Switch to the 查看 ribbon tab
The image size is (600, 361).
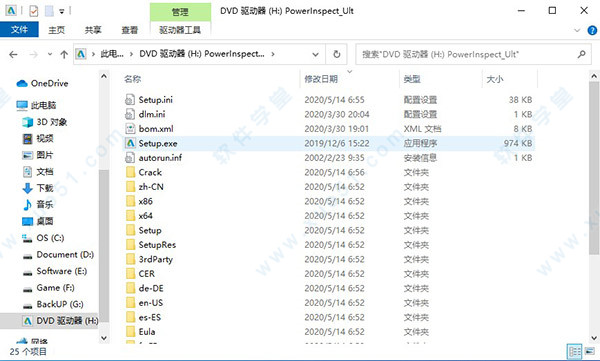click(x=129, y=30)
